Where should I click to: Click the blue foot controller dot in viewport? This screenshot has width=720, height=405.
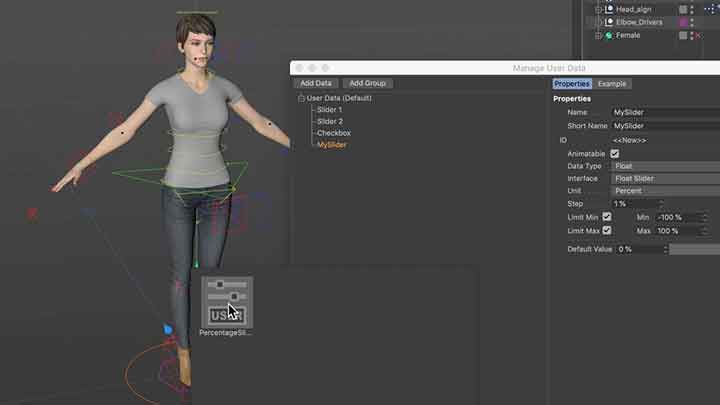pyautogui.click(x=168, y=329)
